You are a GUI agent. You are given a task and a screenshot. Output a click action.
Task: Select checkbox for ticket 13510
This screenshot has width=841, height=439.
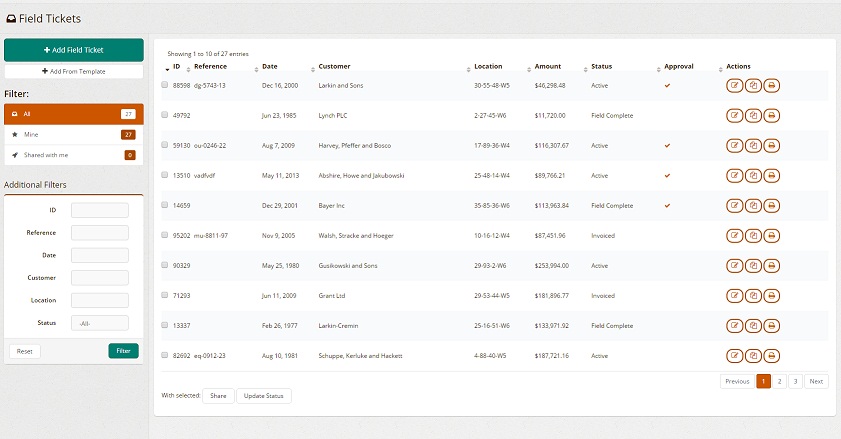tap(165, 176)
